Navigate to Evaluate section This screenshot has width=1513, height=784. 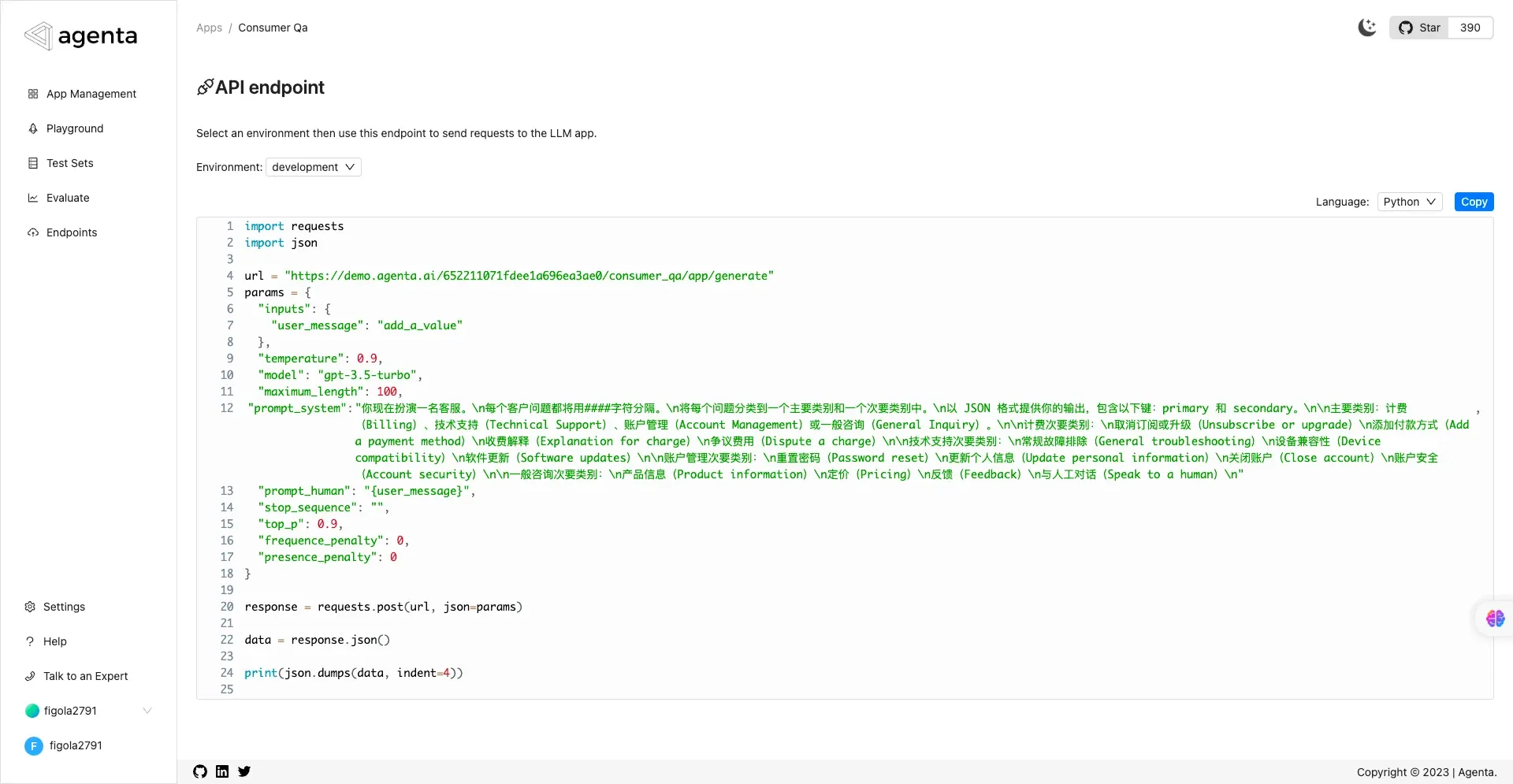point(67,198)
